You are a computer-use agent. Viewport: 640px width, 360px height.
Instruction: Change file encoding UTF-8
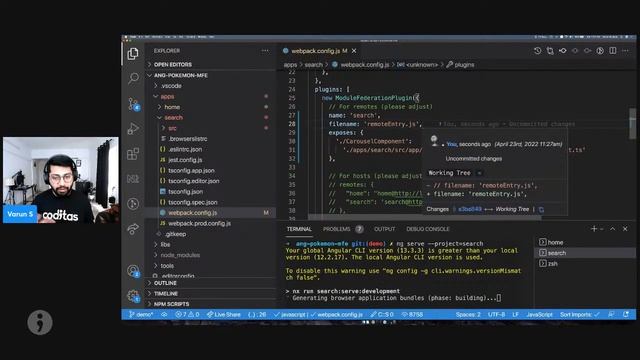click(x=496, y=314)
